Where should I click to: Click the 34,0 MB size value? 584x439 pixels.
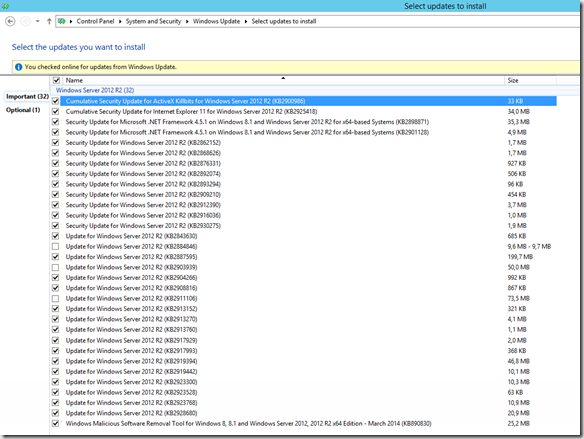(518, 111)
